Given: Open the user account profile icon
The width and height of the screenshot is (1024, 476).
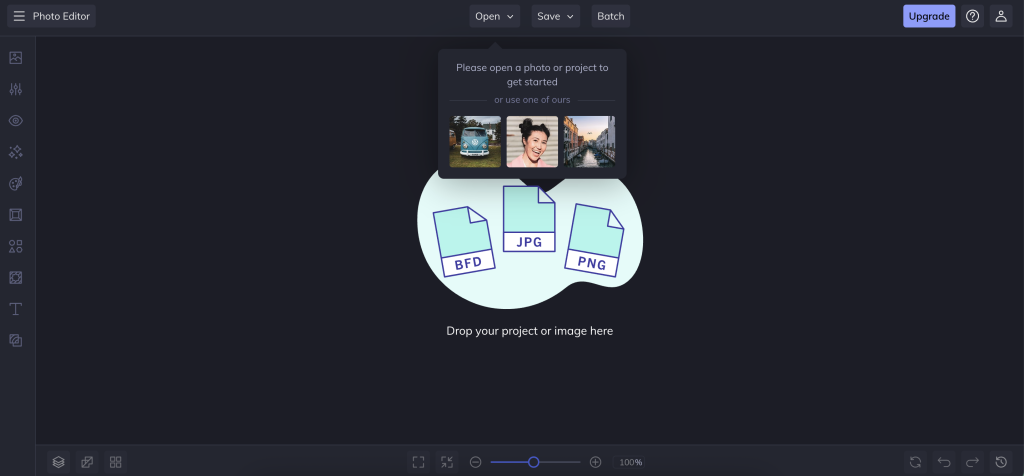Looking at the screenshot, I should (x=1001, y=16).
